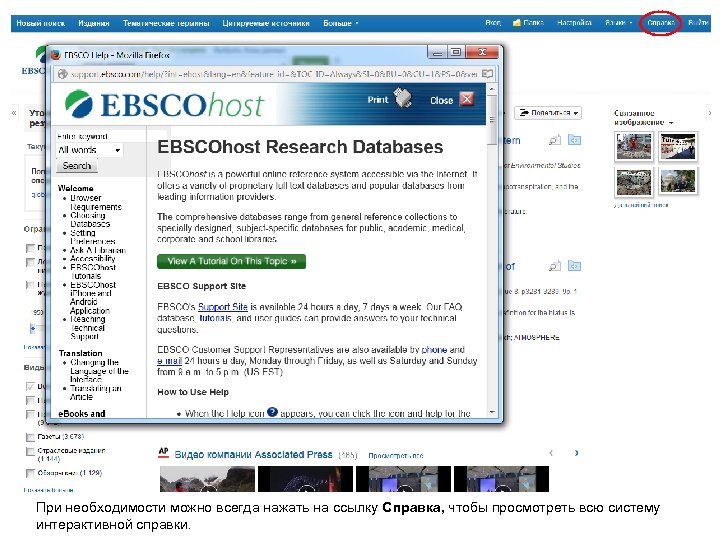Open the related image thumbnail showing rubble

(634, 182)
